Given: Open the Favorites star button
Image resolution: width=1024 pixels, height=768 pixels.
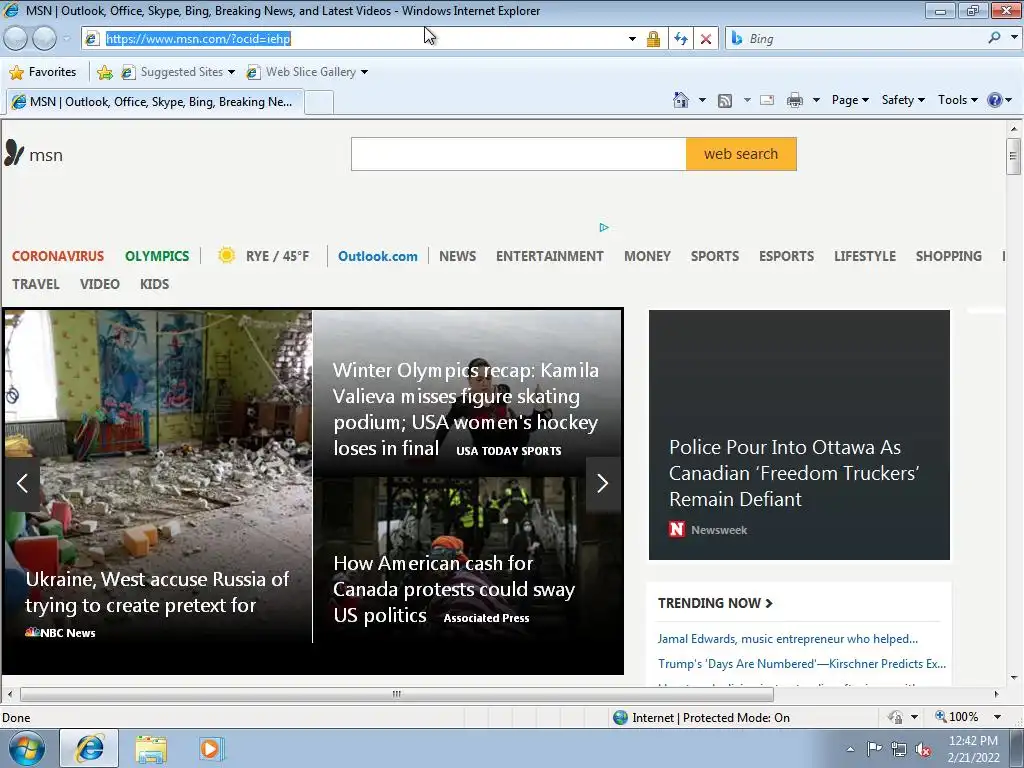Looking at the screenshot, I should (43, 72).
